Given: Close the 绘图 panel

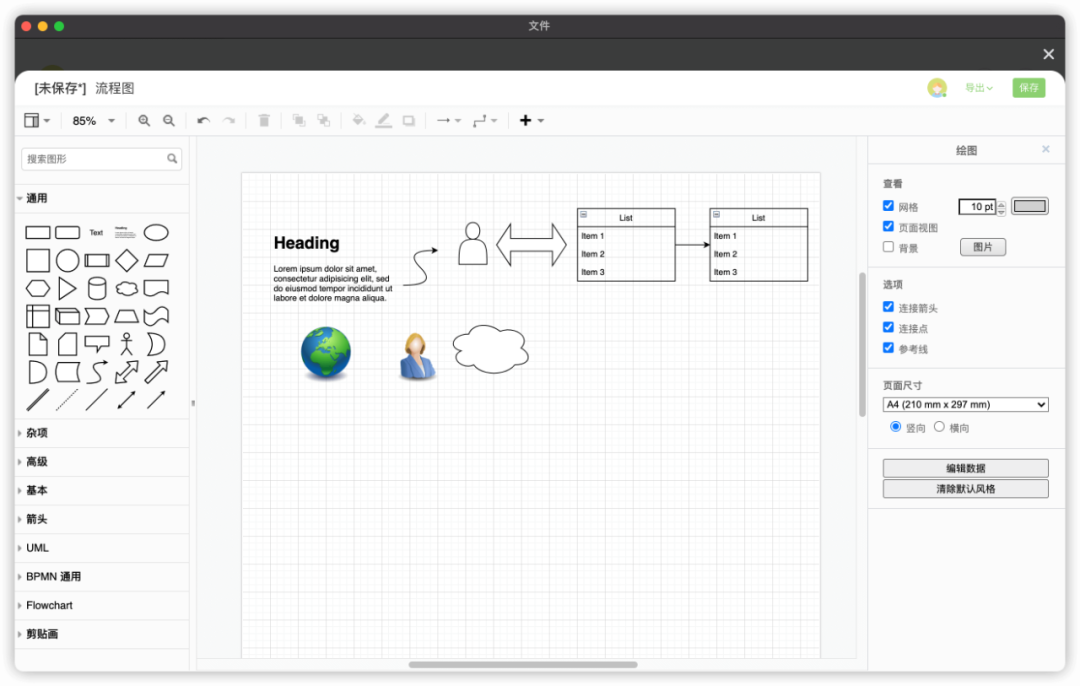Looking at the screenshot, I should coord(1046,149).
